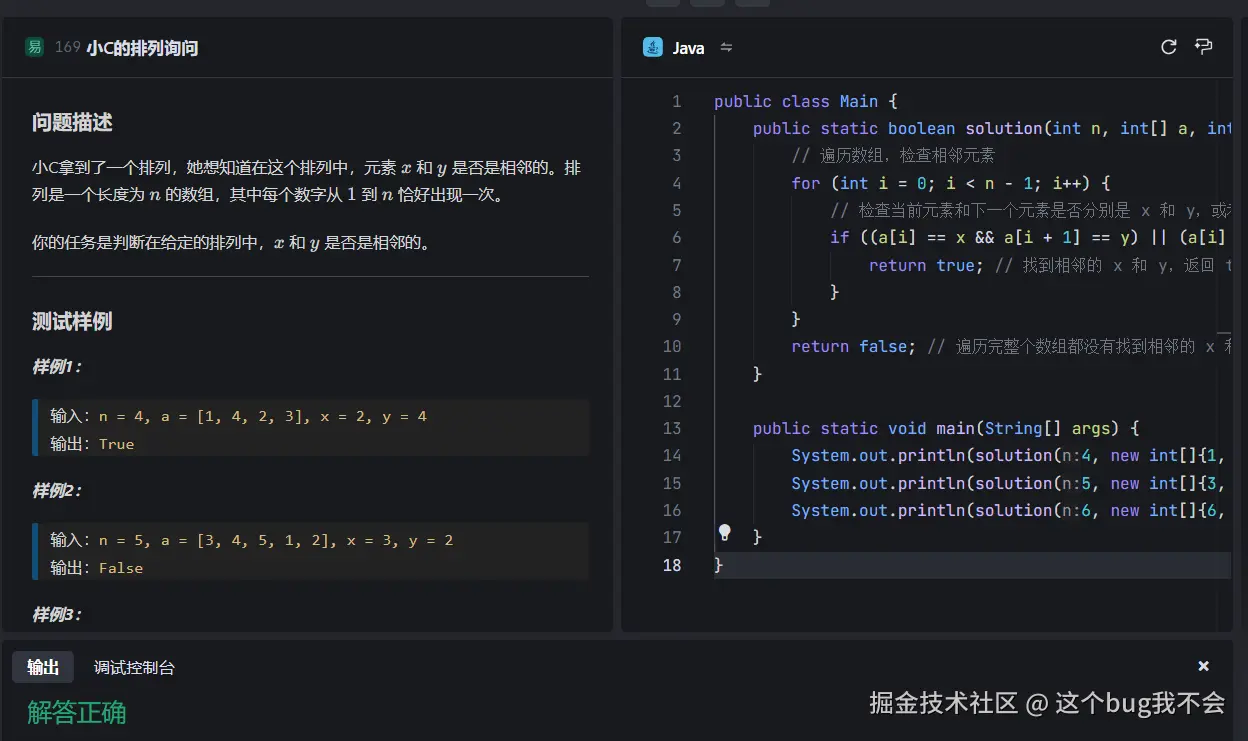Click the lightbulb hint icon beside line 17
The height and width of the screenshot is (741, 1248).
pos(724,533)
